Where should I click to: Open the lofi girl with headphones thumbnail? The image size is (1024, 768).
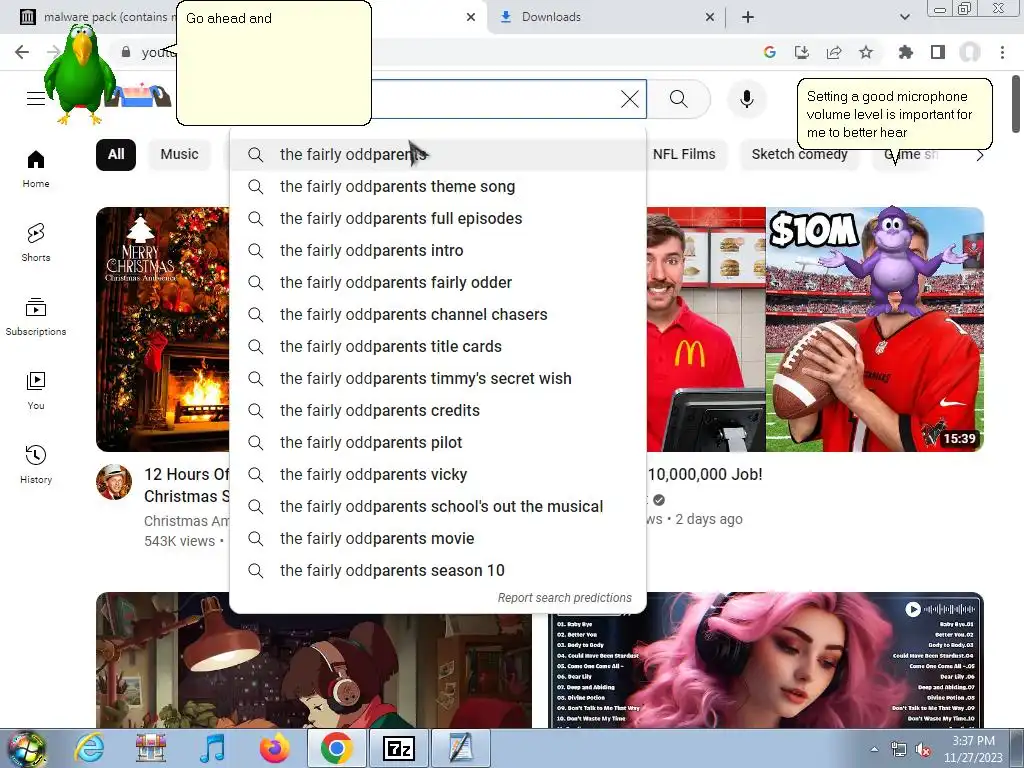313,671
